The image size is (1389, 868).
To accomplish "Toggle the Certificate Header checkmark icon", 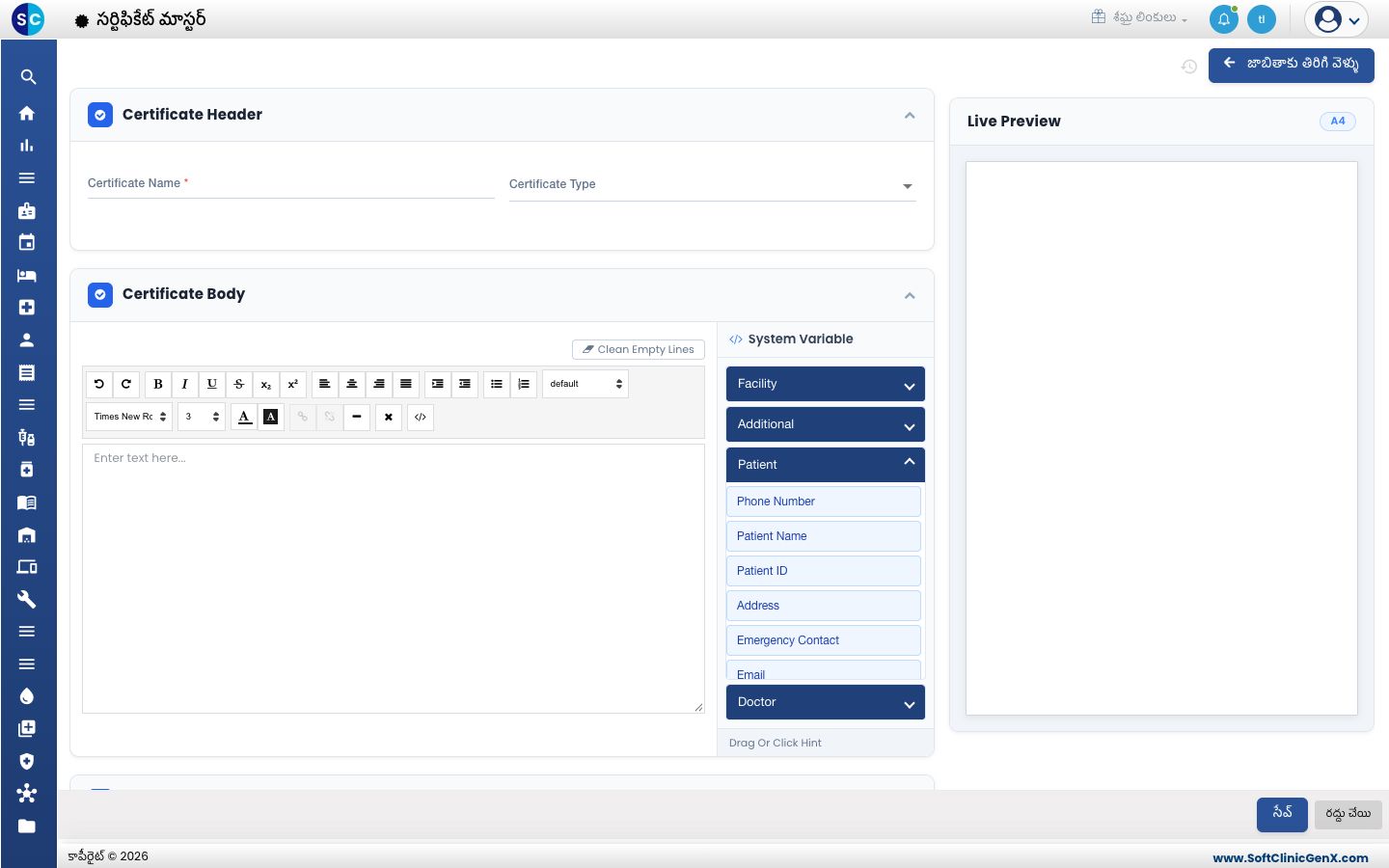I will [x=100, y=115].
